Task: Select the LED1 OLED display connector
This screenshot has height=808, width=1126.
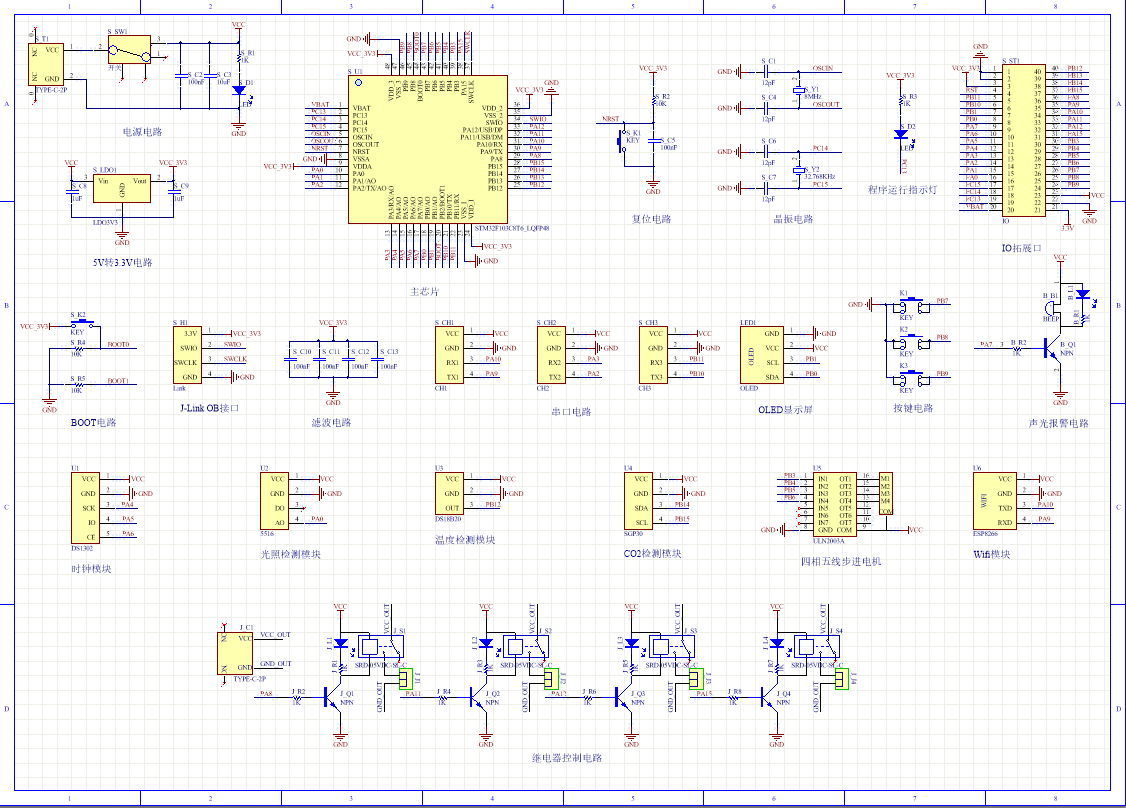Action: pyautogui.click(x=762, y=355)
